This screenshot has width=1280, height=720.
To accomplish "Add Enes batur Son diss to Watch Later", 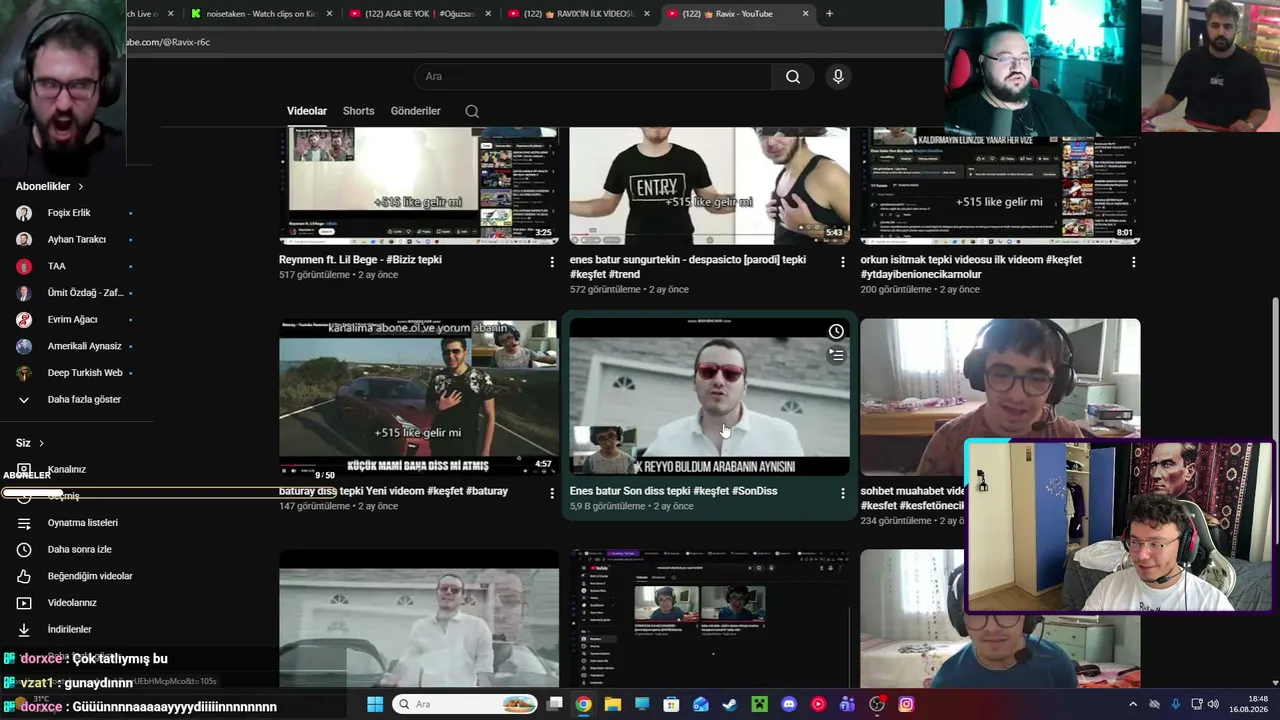I will (x=836, y=332).
